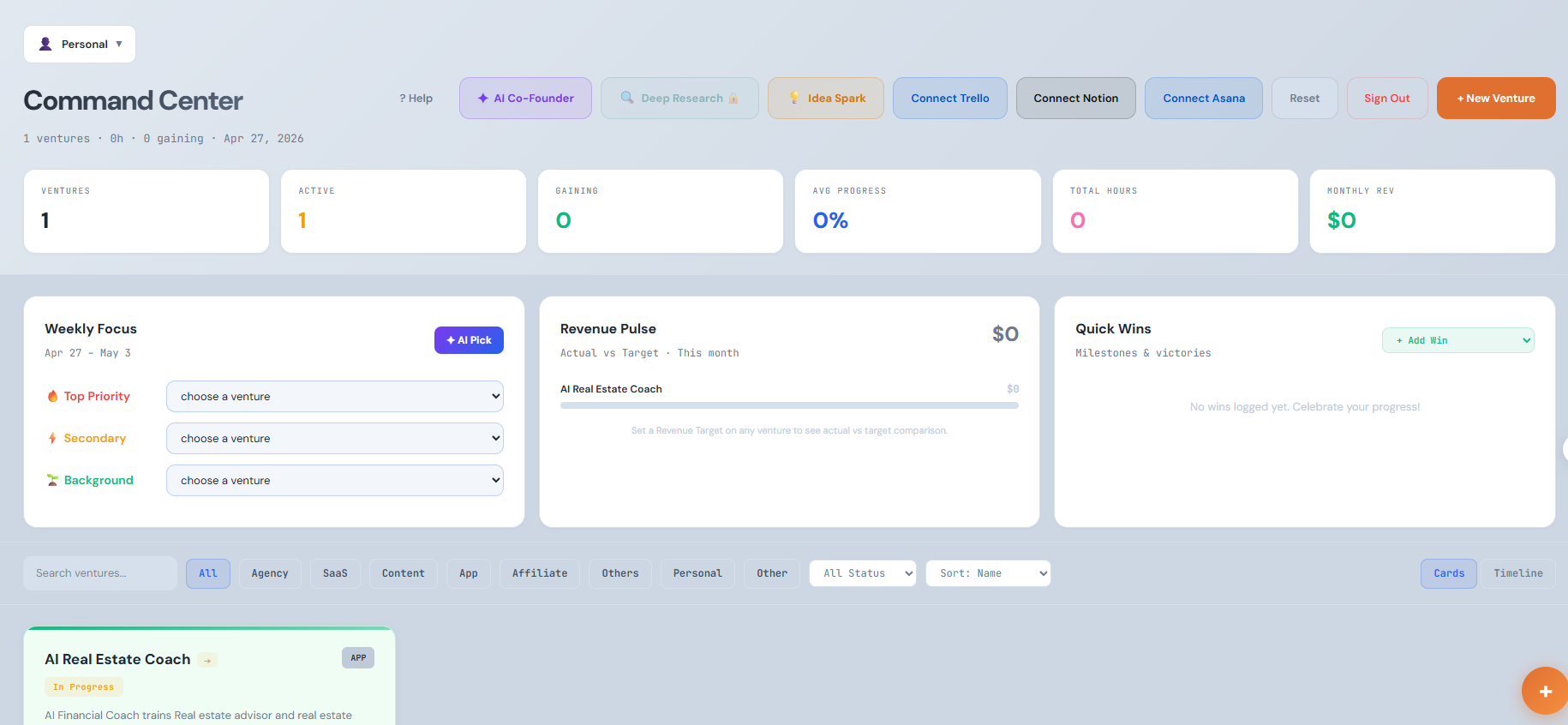Image resolution: width=1568 pixels, height=725 pixels.
Task: Click Connect Notion
Action: [x=1076, y=99]
